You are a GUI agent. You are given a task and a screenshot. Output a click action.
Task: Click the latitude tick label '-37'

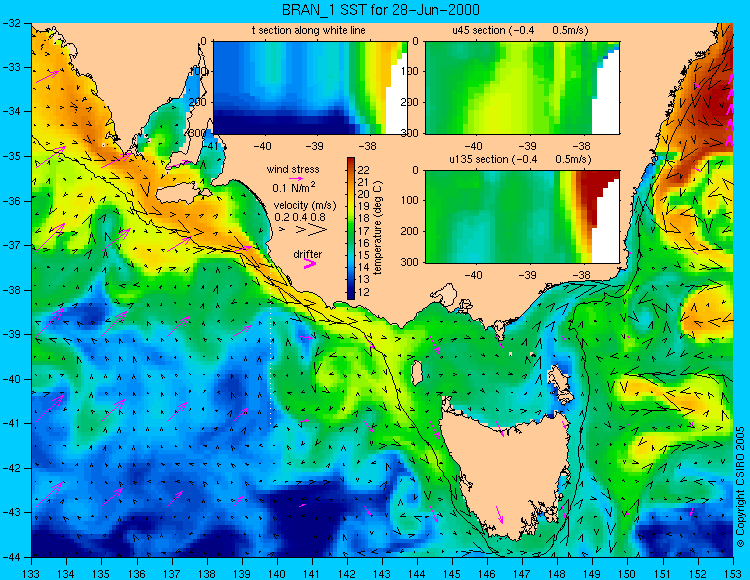(x=11, y=245)
